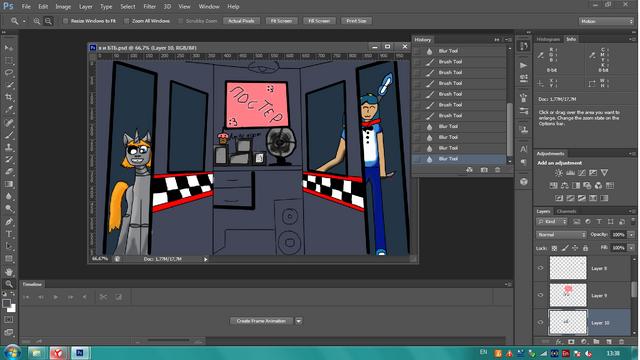Create new document from current state
The image size is (640, 360).
tap(470, 170)
